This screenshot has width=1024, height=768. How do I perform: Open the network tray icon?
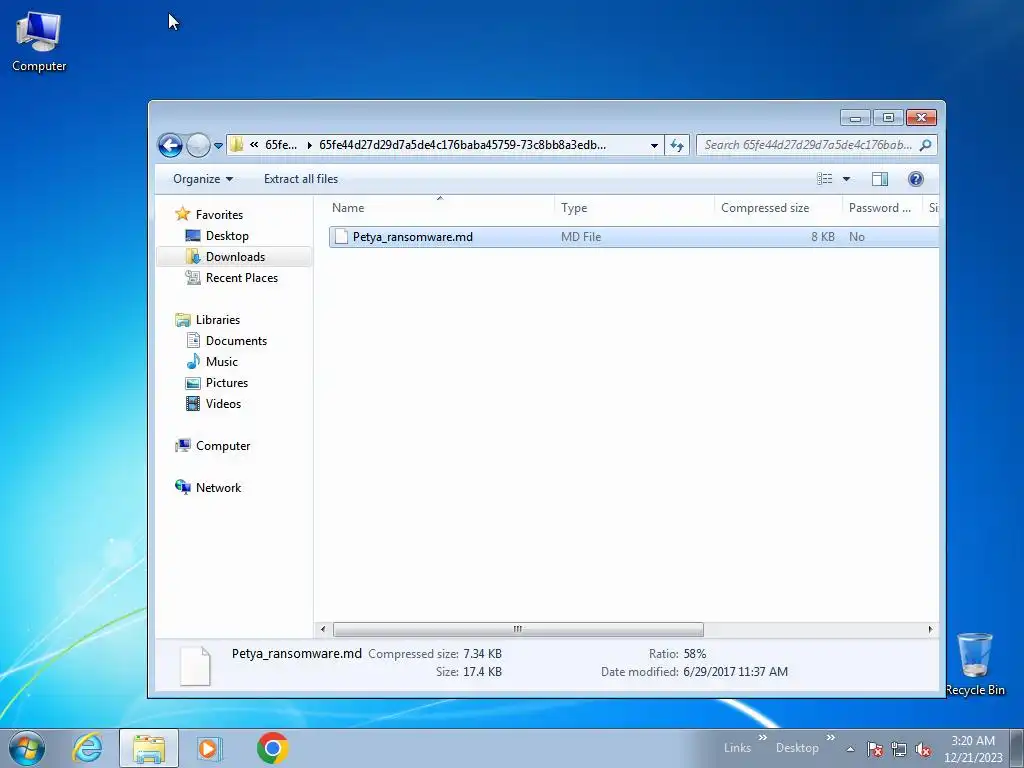899,749
